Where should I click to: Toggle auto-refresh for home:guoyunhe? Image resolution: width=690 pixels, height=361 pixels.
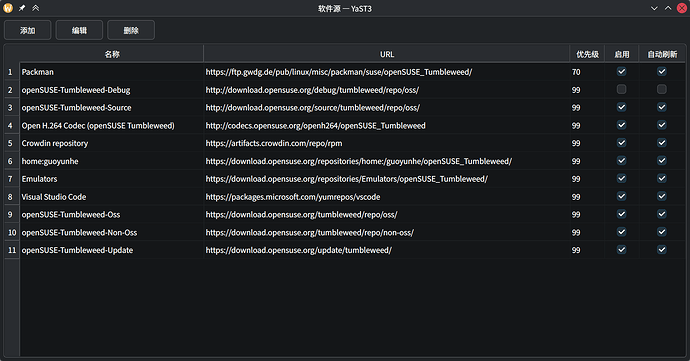(x=662, y=161)
